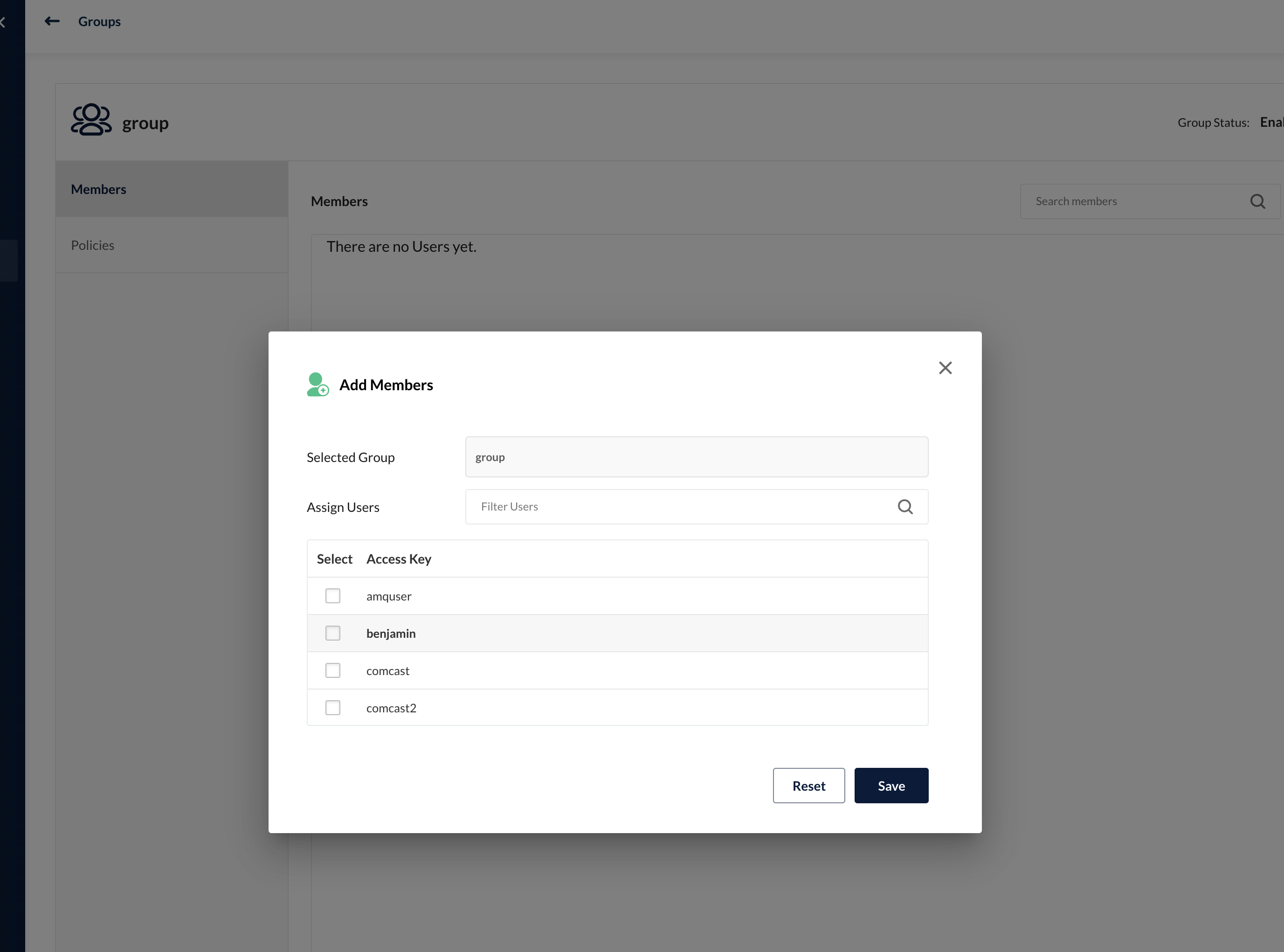Click the Reset button
1284x952 pixels.
pyautogui.click(x=808, y=786)
